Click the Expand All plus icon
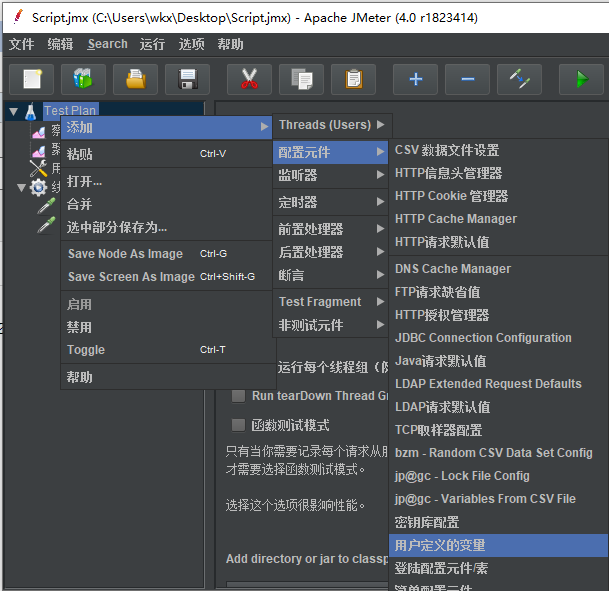The image size is (609, 591). (x=415, y=79)
